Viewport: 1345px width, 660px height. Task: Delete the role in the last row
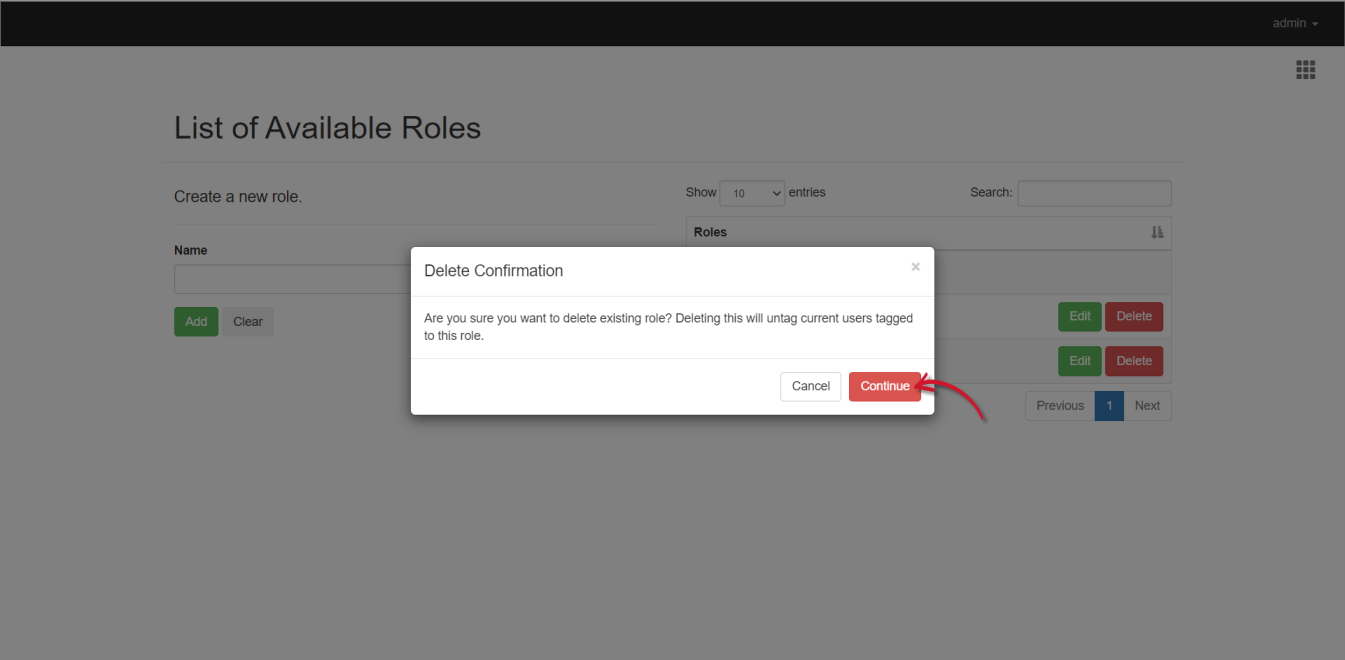1133,361
